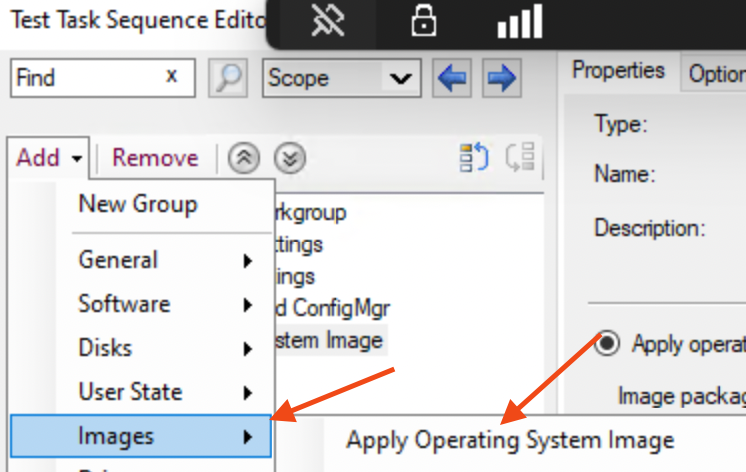This screenshot has height=472, width=746.
Task: Click the blue left arrow button
Action: [453, 78]
